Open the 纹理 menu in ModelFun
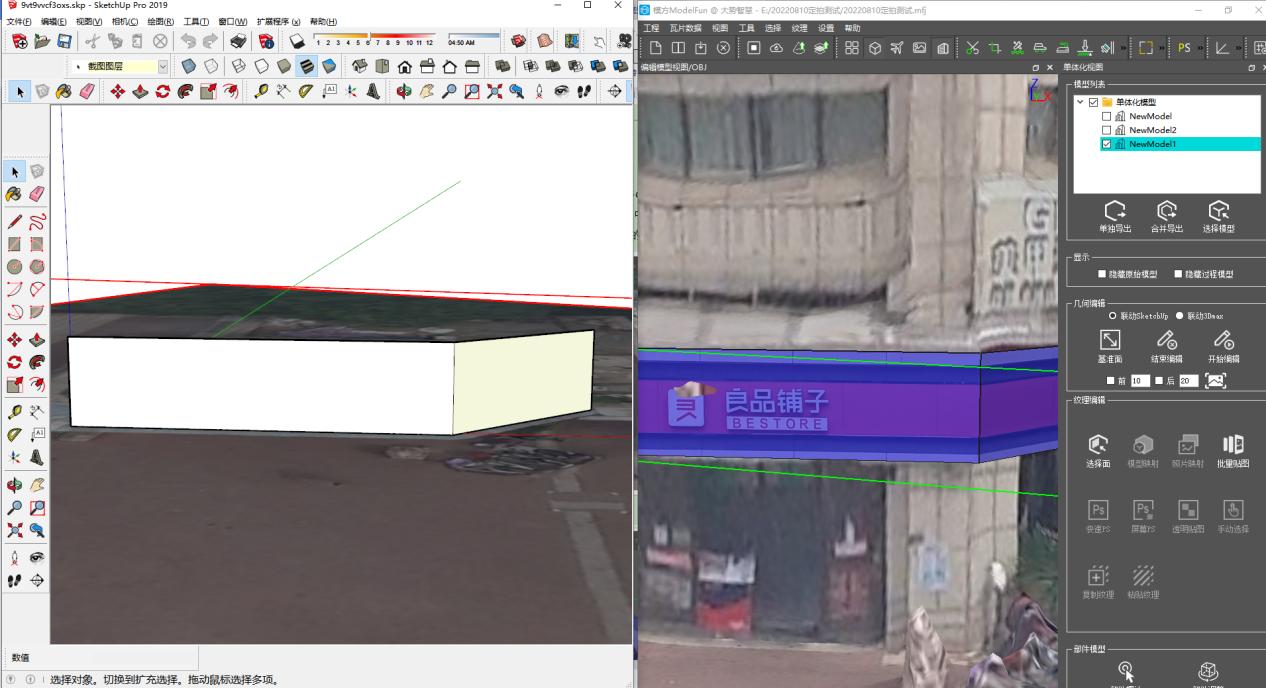The image size is (1266, 688). (x=799, y=28)
